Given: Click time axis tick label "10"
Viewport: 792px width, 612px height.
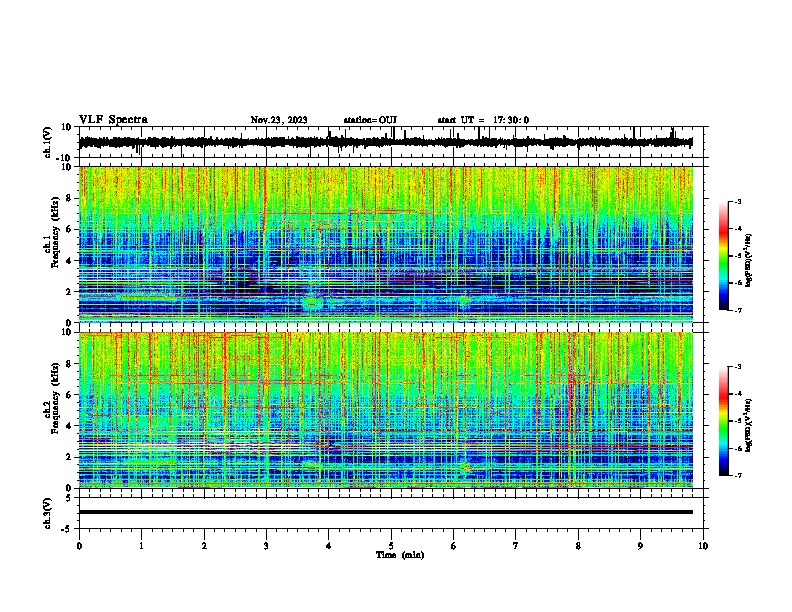Looking at the screenshot, I should [703, 546].
